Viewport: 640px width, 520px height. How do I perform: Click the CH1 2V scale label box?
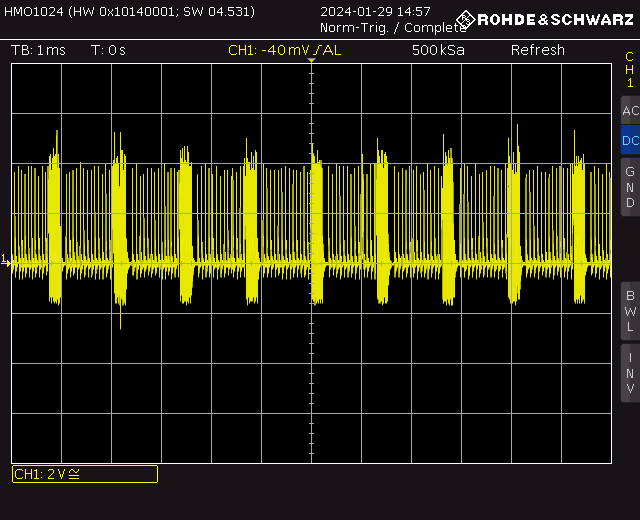tap(85, 474)
